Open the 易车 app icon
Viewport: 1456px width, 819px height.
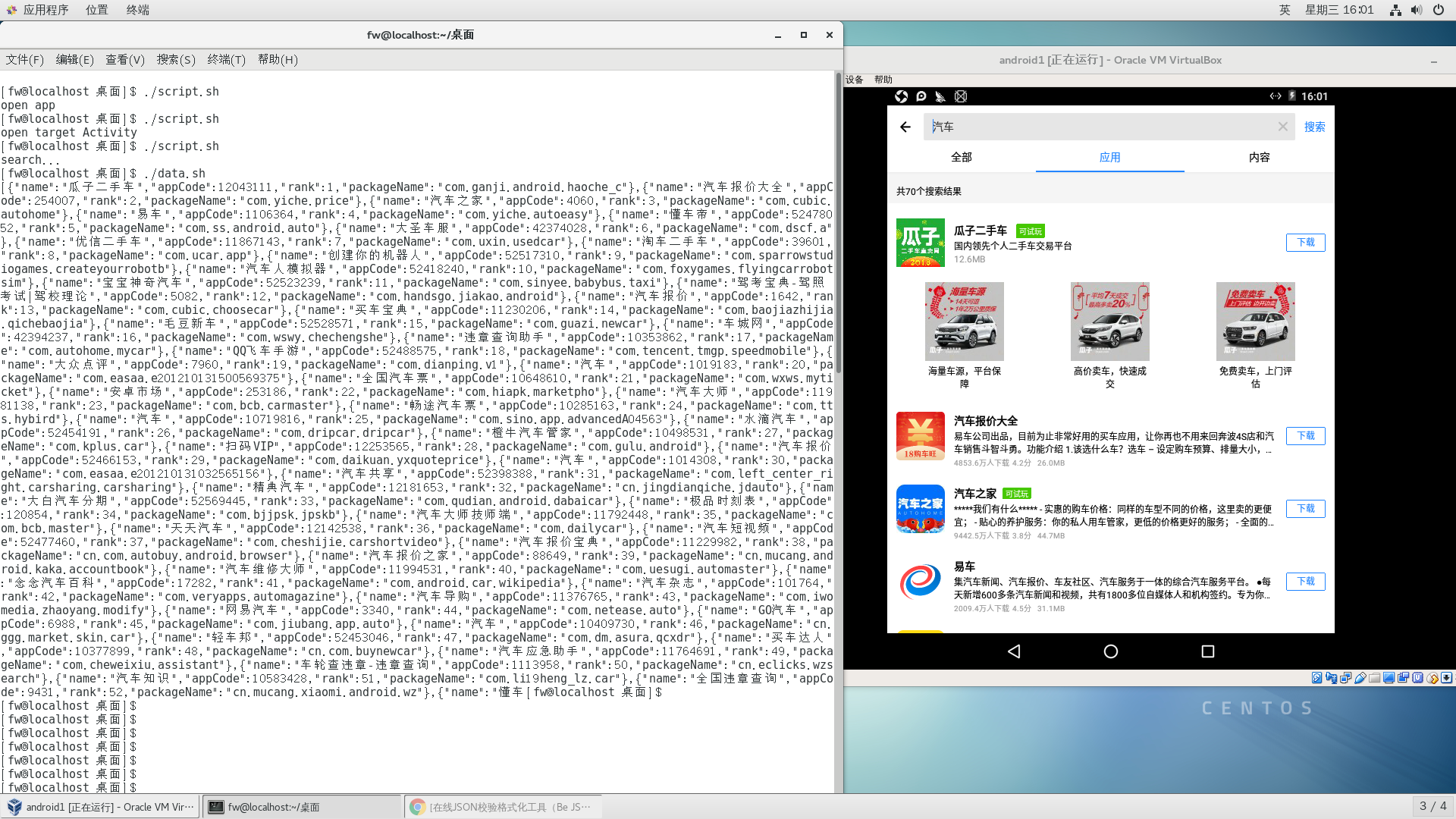click(921, 582)
